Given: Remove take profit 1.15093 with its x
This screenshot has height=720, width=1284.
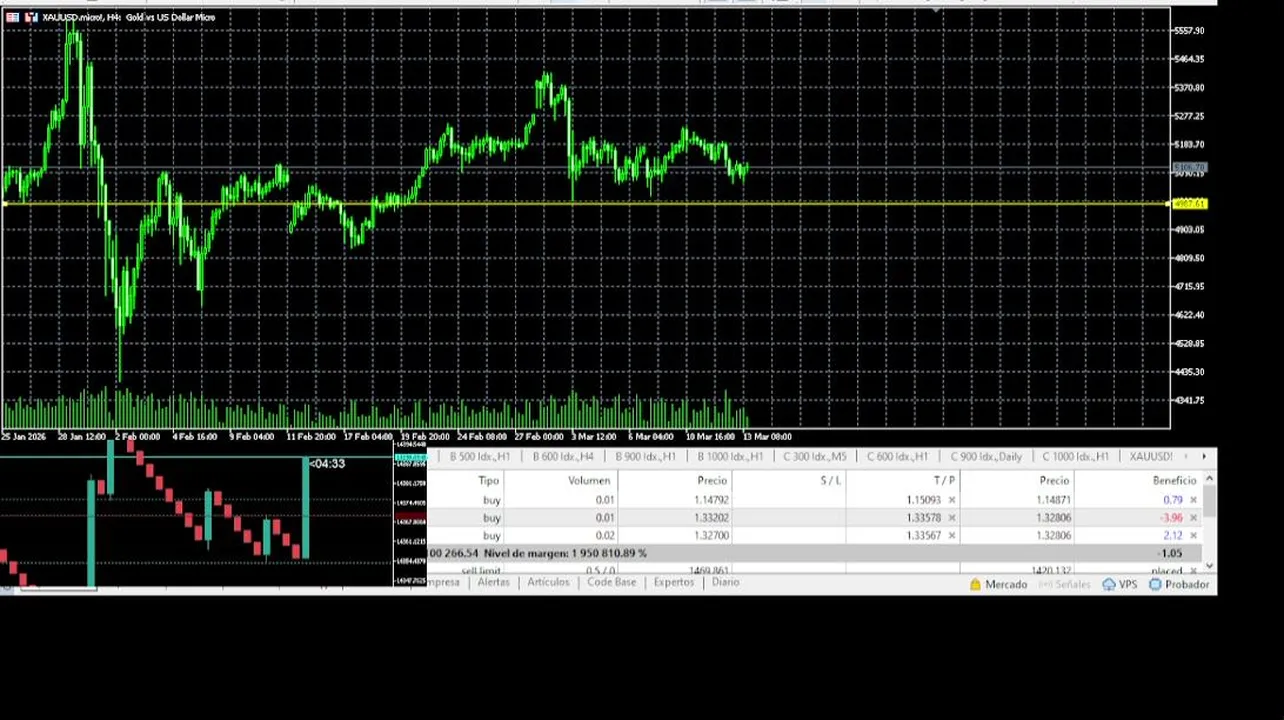Looking at the screenshot, I should click(x=952, y=500).
